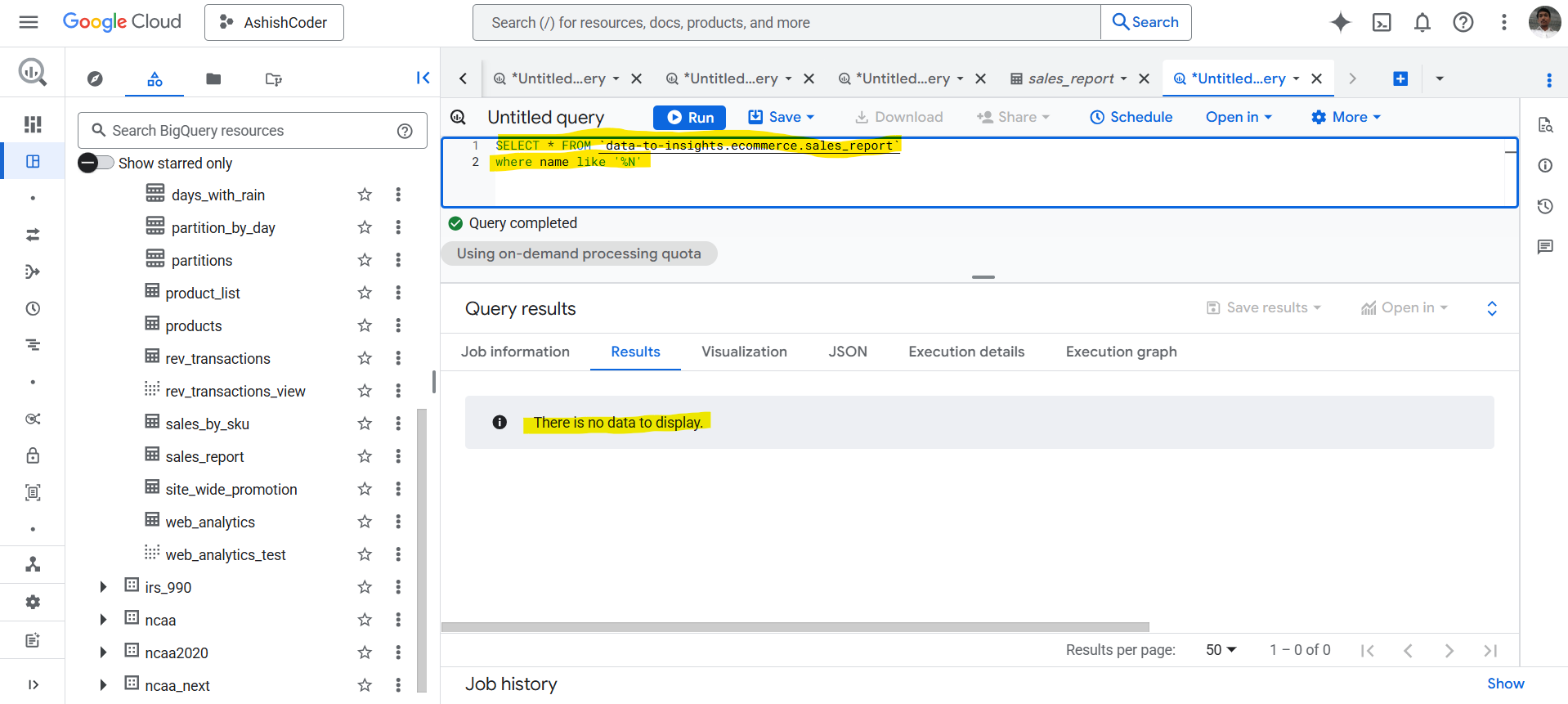
Task: Open query history icon on right rail
Action: coord(1545,206)
